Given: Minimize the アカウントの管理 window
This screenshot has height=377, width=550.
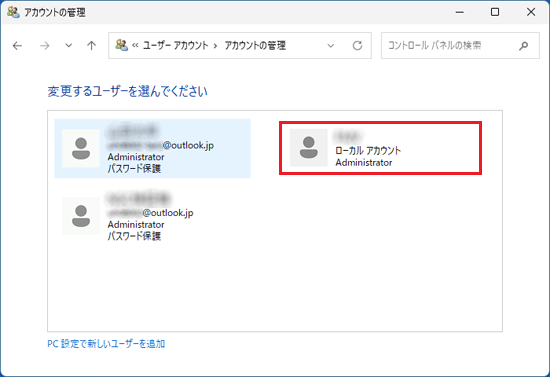Looking at the screenshot, I should (x=460, y=12).
